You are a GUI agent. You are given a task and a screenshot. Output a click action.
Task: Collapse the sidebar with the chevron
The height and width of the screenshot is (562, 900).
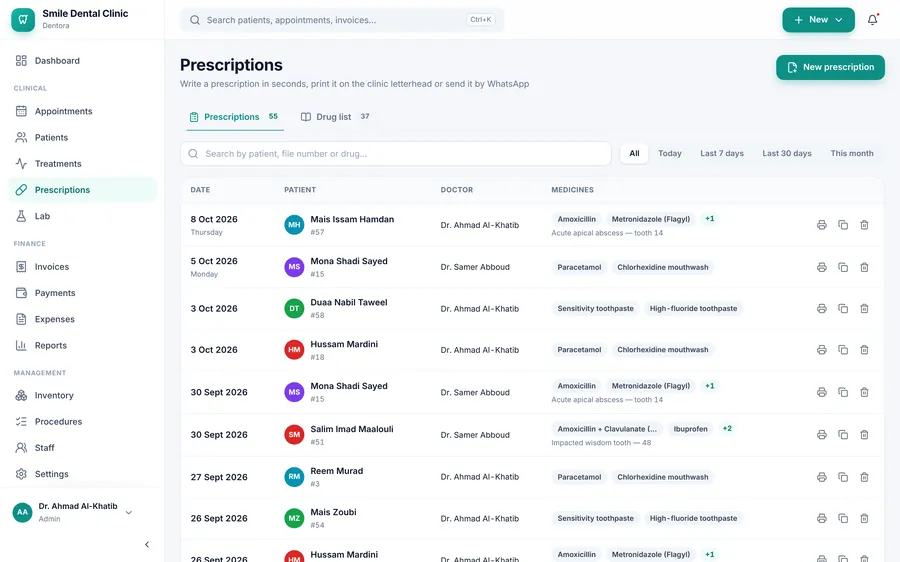tap(147, 544)
